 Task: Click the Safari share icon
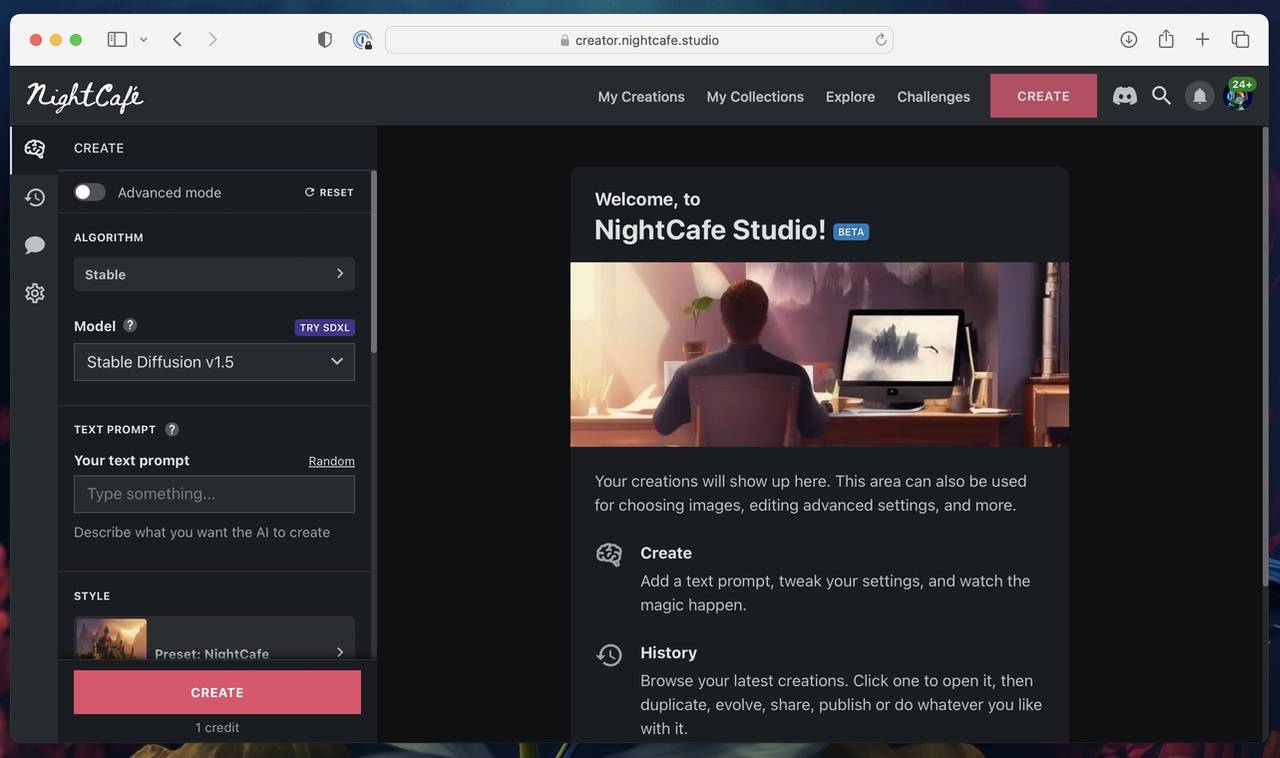tap(1166, 39)
